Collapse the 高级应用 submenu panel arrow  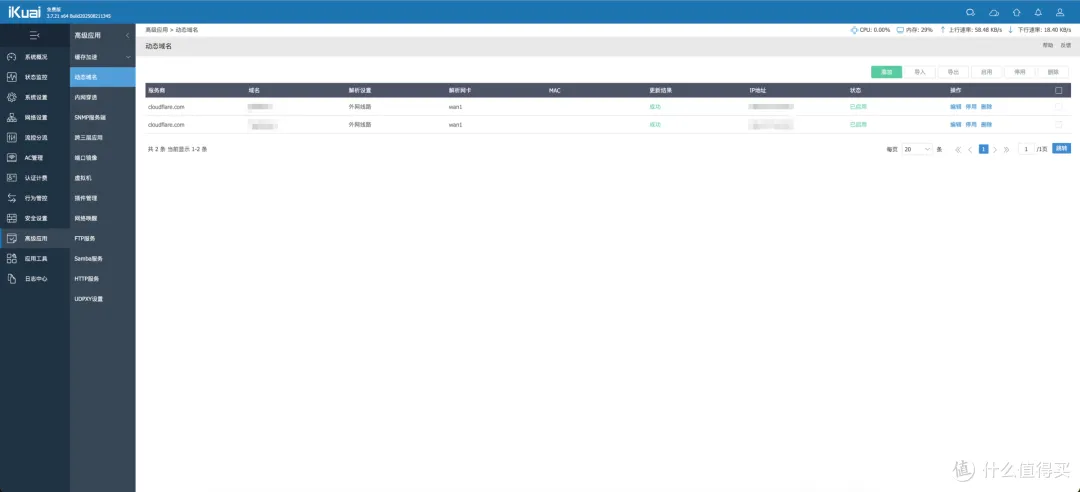(127, 36)
